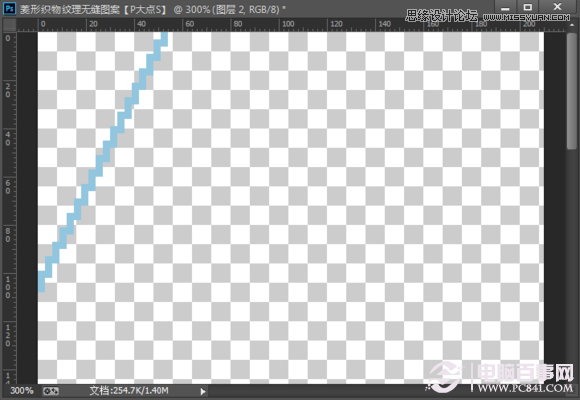
Task: Click the dark pasteboard left of canvas
Action: [27, 207]
